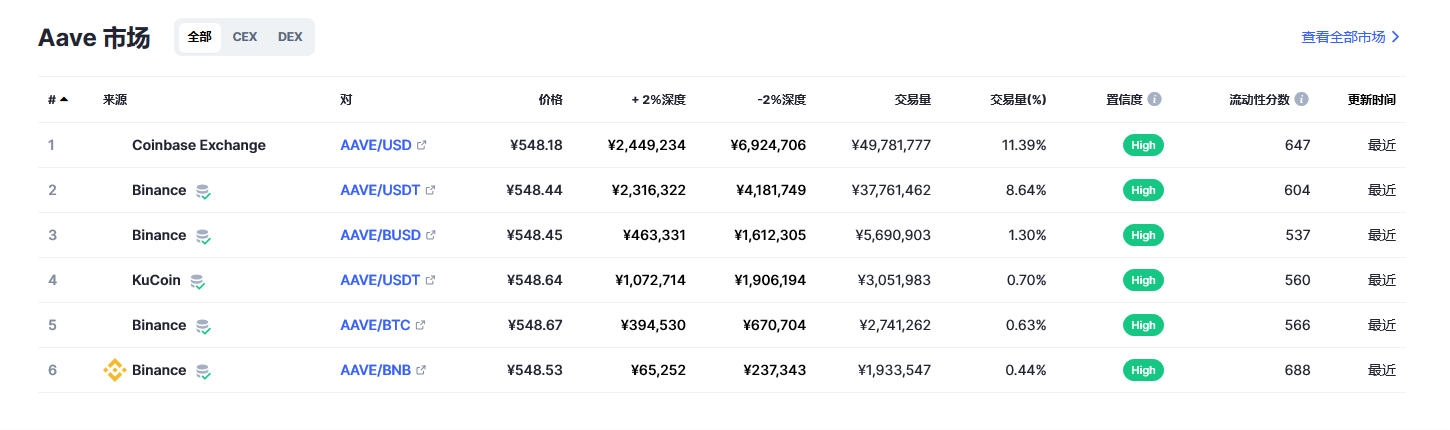Sort by the # column arrow
1450x430 pixels.
tap(64, 100)
